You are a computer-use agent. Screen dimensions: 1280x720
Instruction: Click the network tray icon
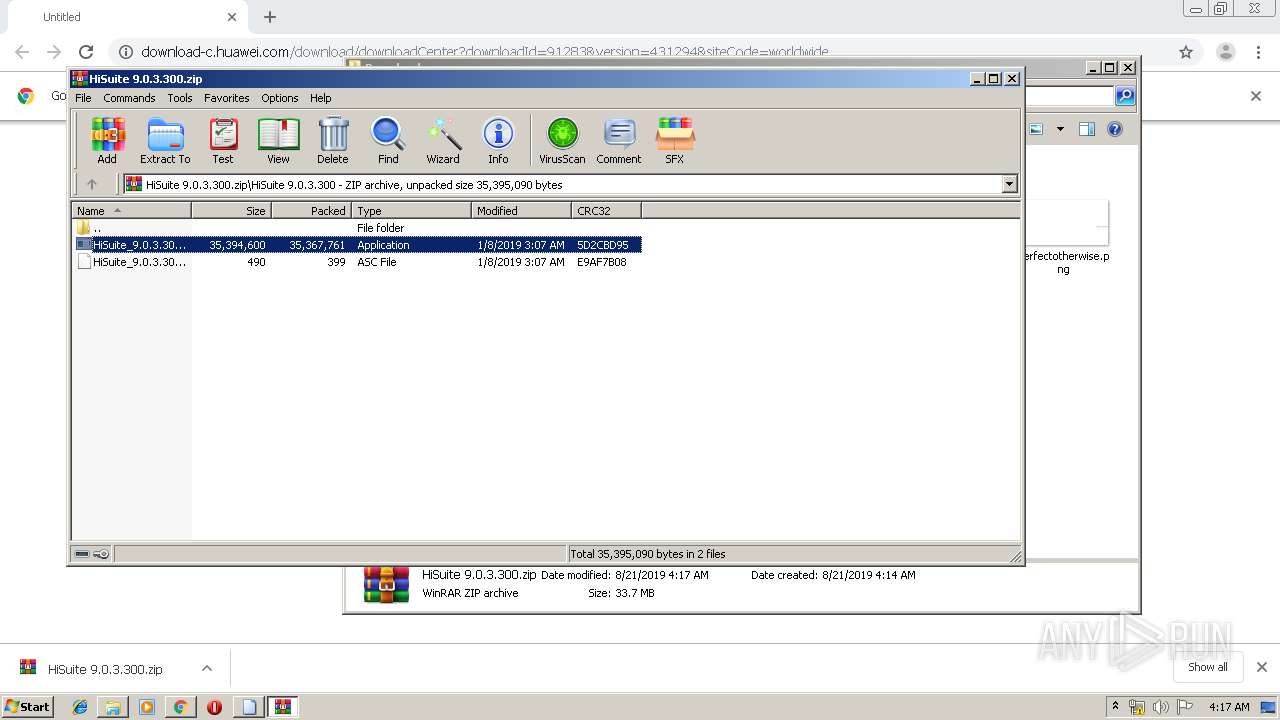pos(1137,707)
